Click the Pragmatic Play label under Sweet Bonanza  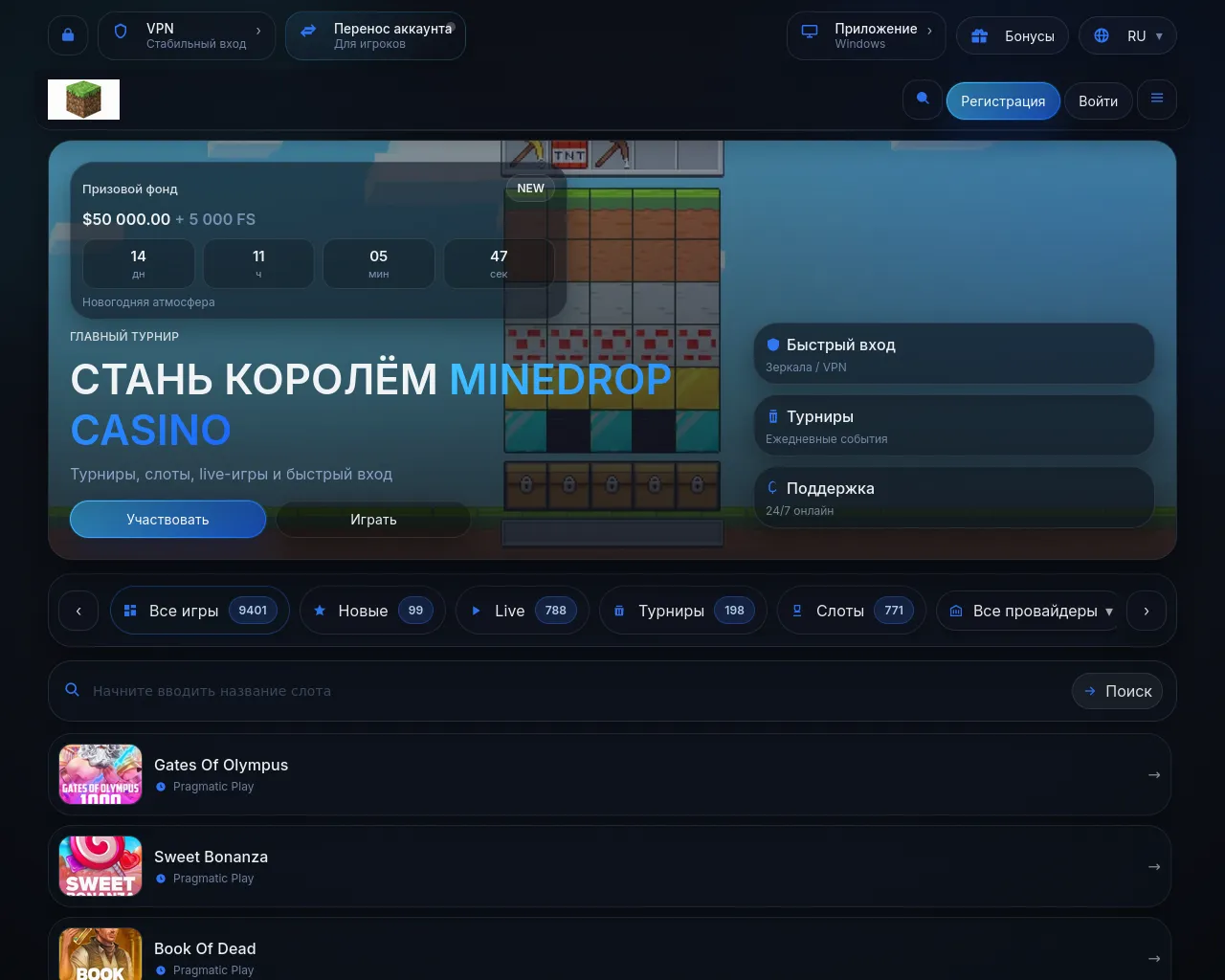[x=213, y=879]
